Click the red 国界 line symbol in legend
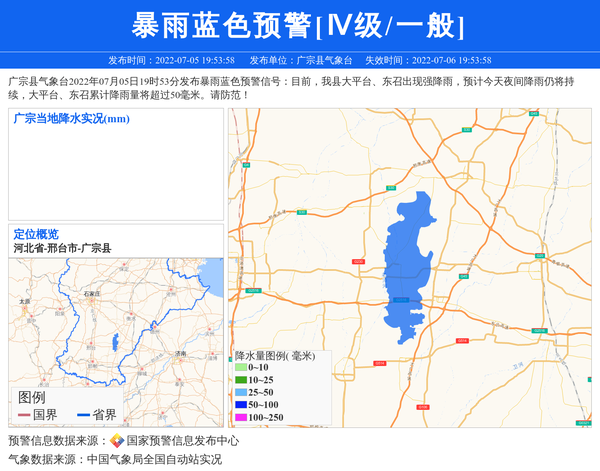Image resolution: width=600 pixels, height=471 pixels. (x=24, y=415)
